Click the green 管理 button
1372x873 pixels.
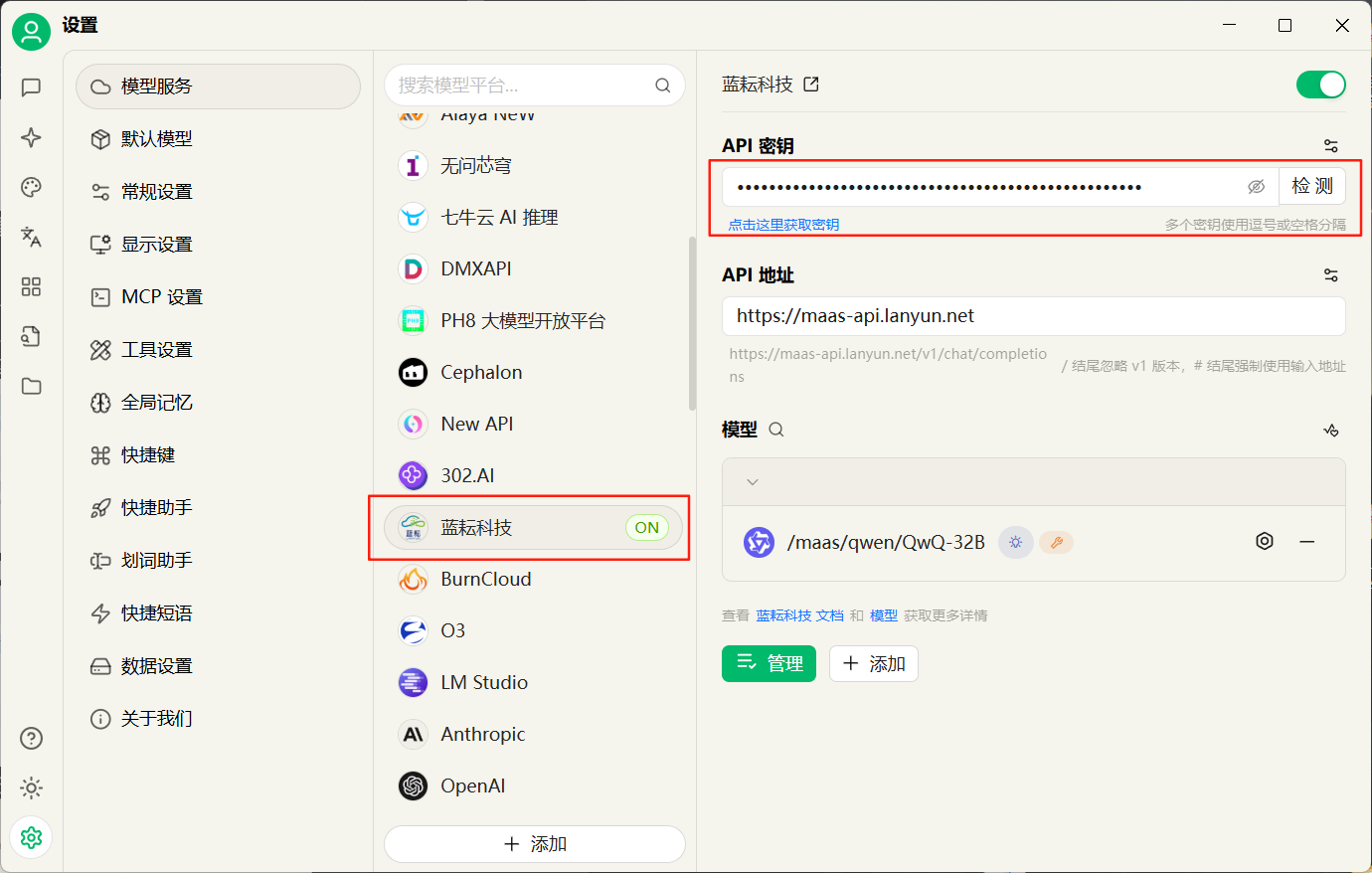(x=769, y=663)
